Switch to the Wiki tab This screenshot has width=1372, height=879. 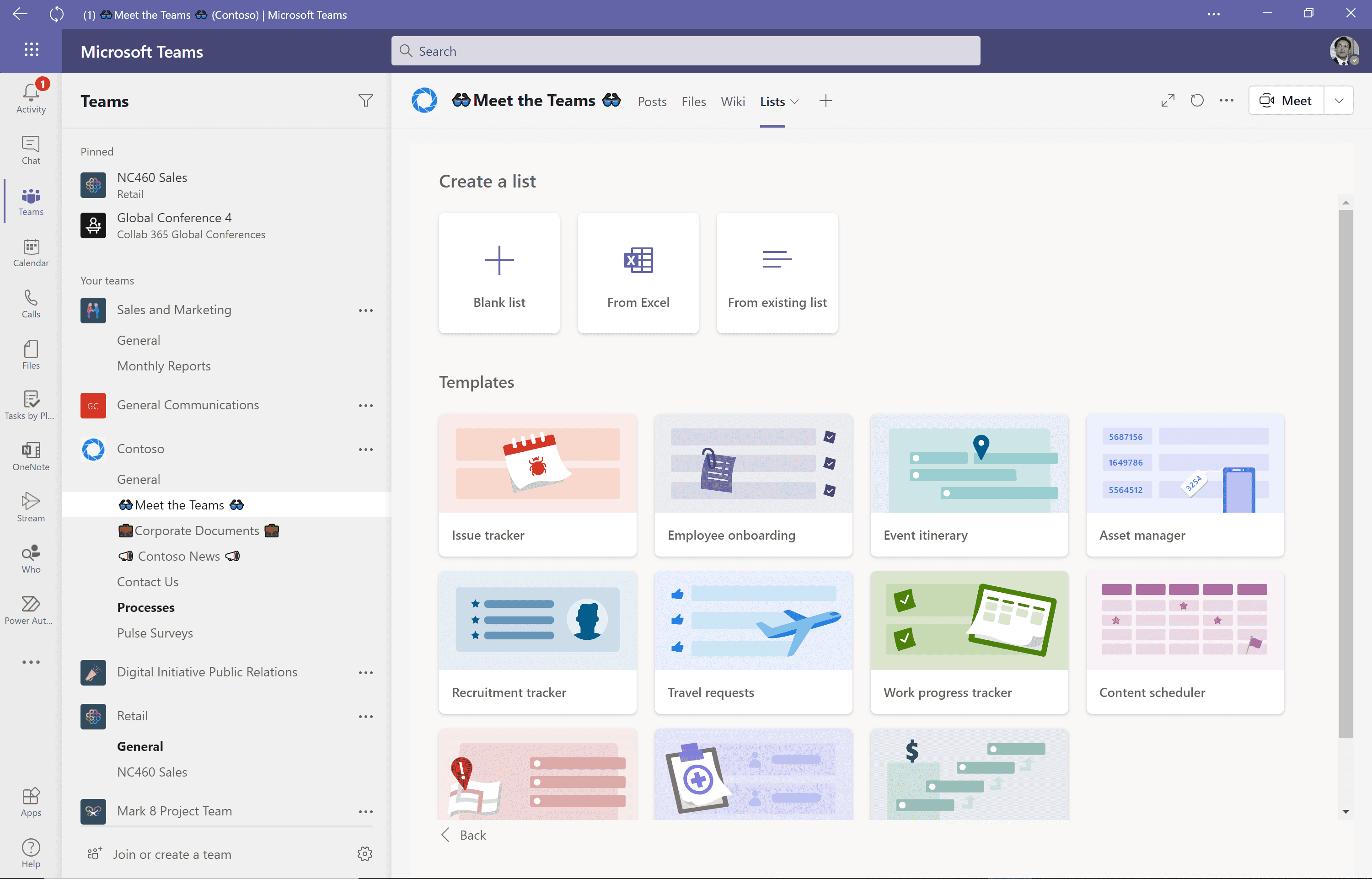coord(732,102)
